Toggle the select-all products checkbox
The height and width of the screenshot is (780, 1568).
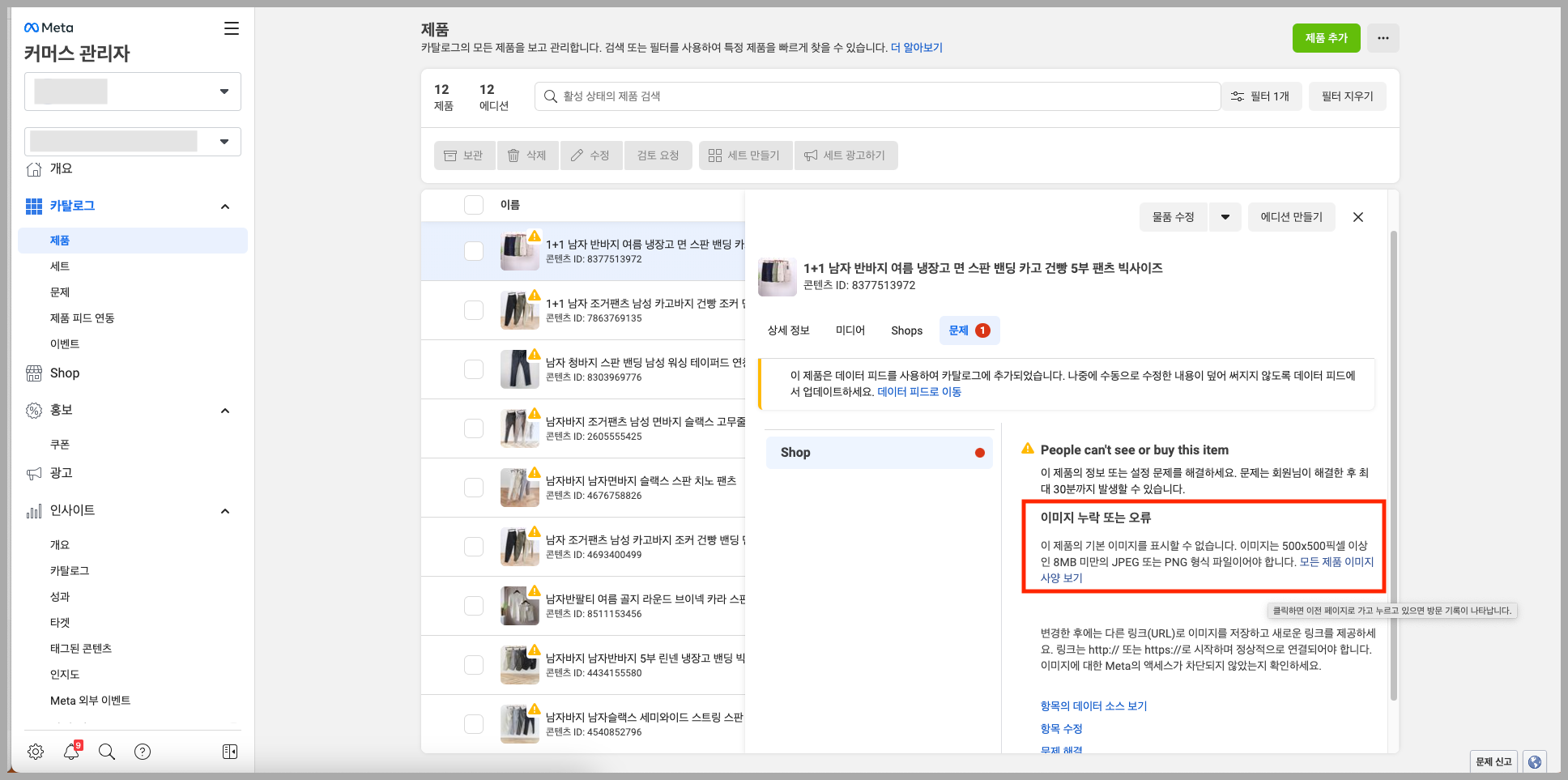pyautogui.click(x=474, y=204)
